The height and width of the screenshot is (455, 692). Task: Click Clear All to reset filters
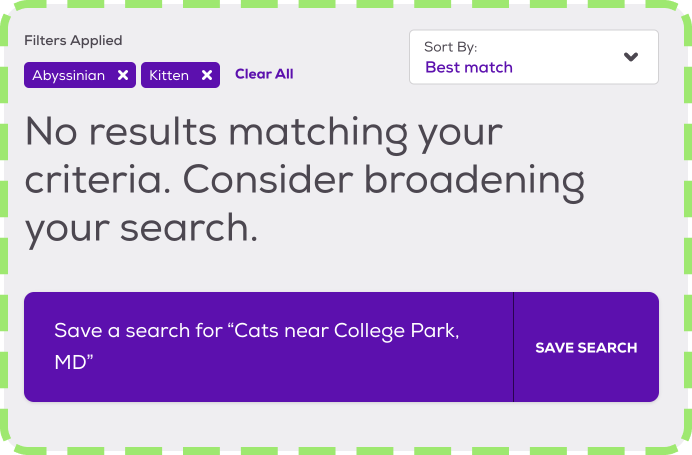[264, 74]
